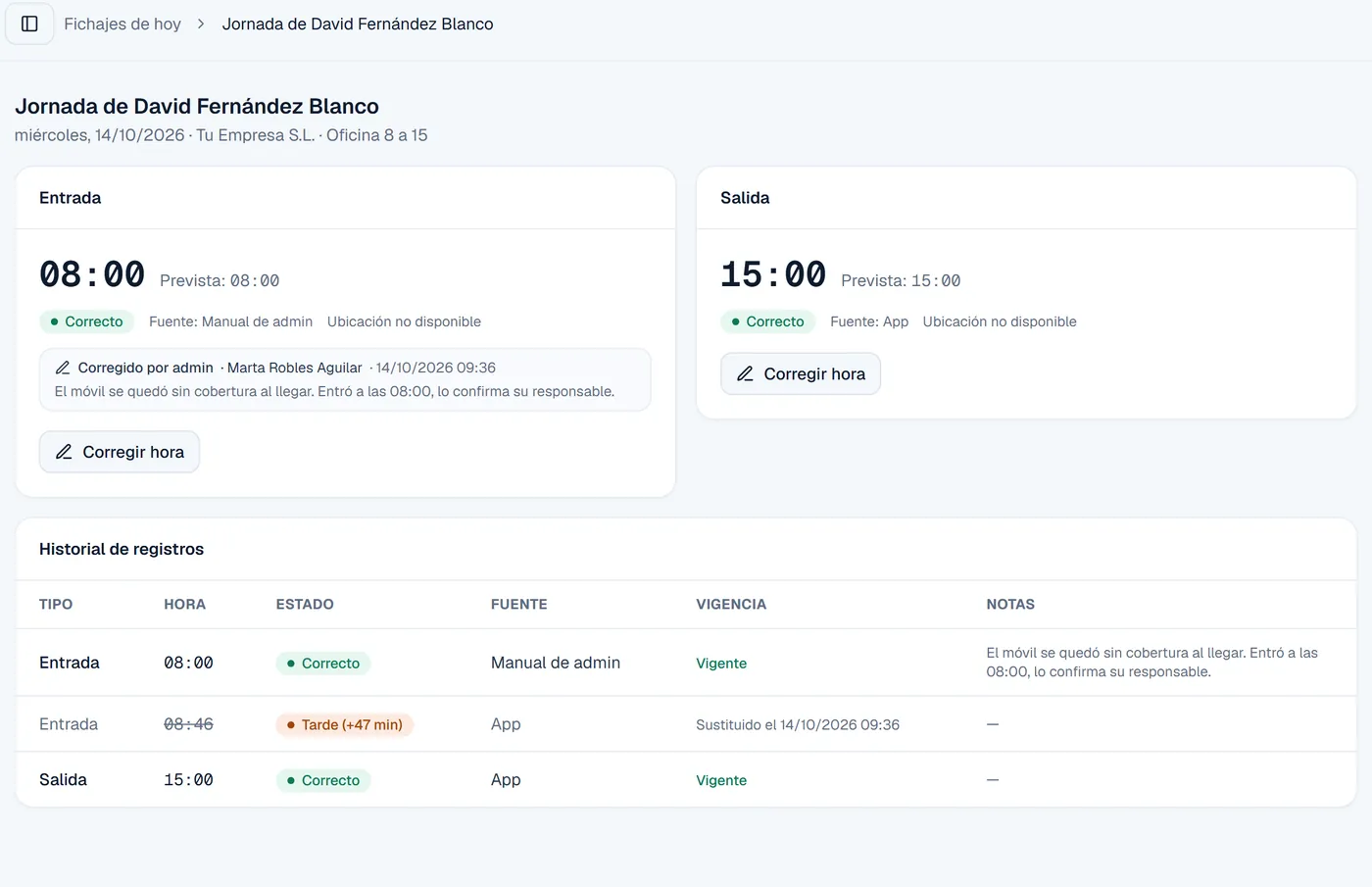
Task: Click Jornada de David Fernández Blanco breadcrumb
Action: pos(358,24)
